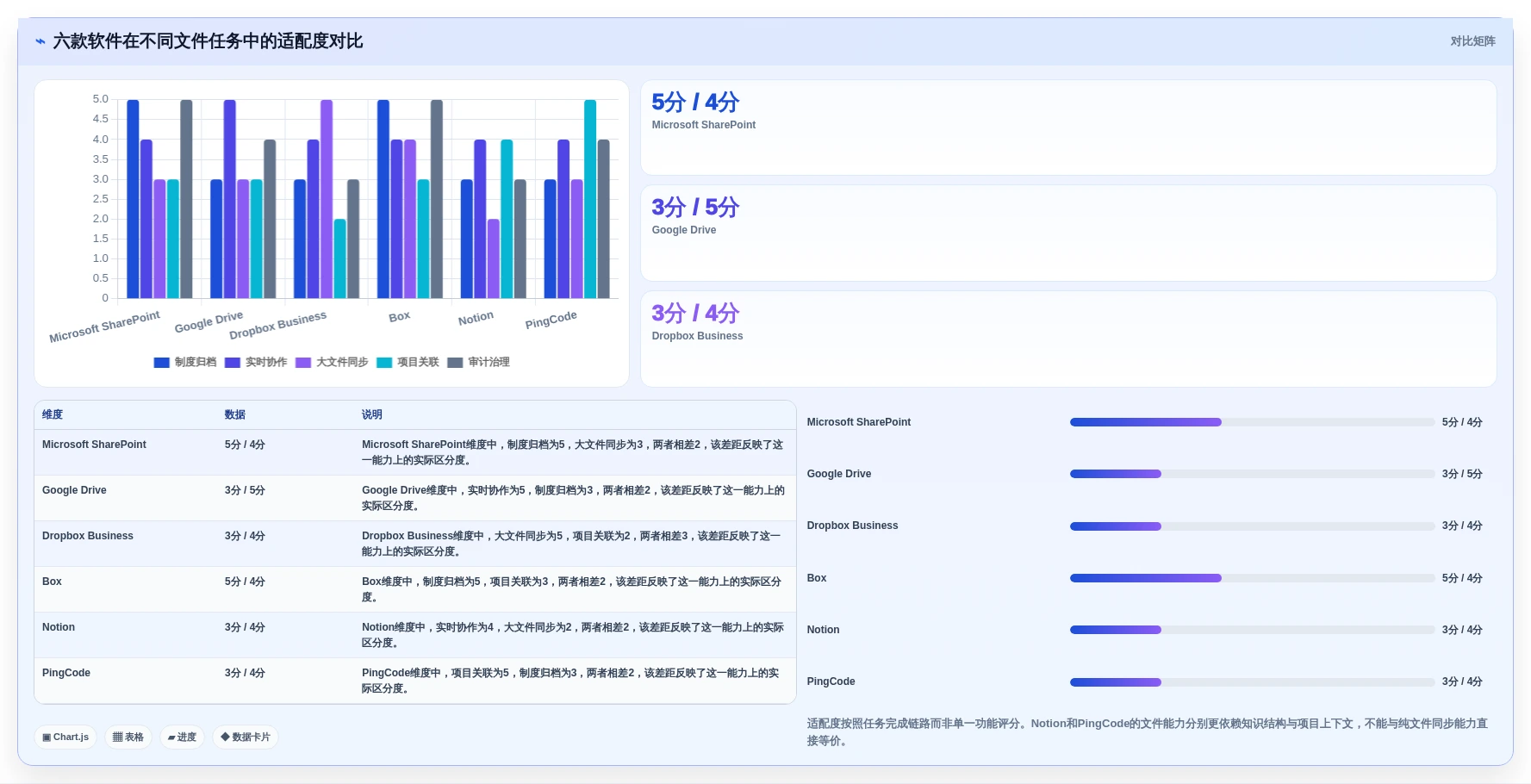1531x784 pixels.
Task: Select Microsoft SharePoint table row name
Action: (x=94, y=445)
